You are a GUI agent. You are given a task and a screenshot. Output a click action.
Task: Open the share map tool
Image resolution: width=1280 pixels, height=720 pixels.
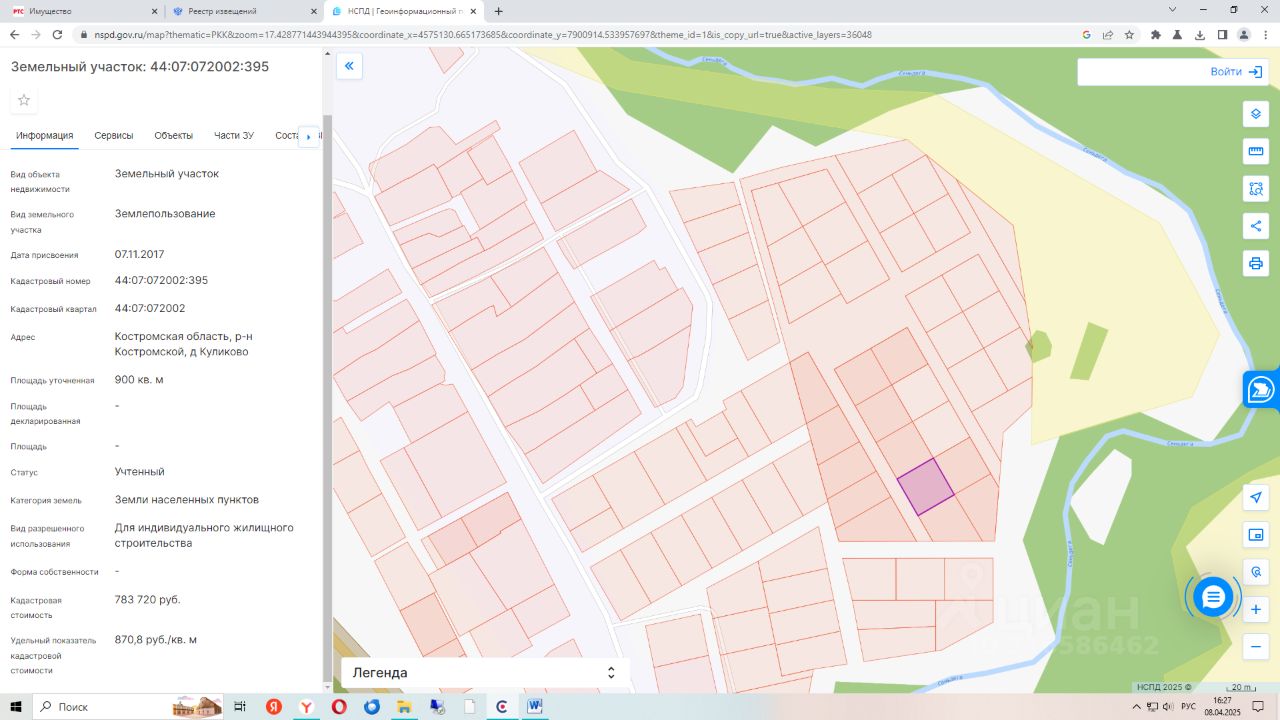tap(1256, 226)
